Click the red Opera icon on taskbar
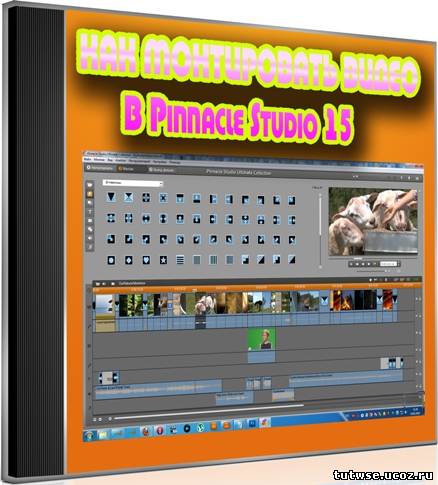438x485 pixels. pos(159,430)
